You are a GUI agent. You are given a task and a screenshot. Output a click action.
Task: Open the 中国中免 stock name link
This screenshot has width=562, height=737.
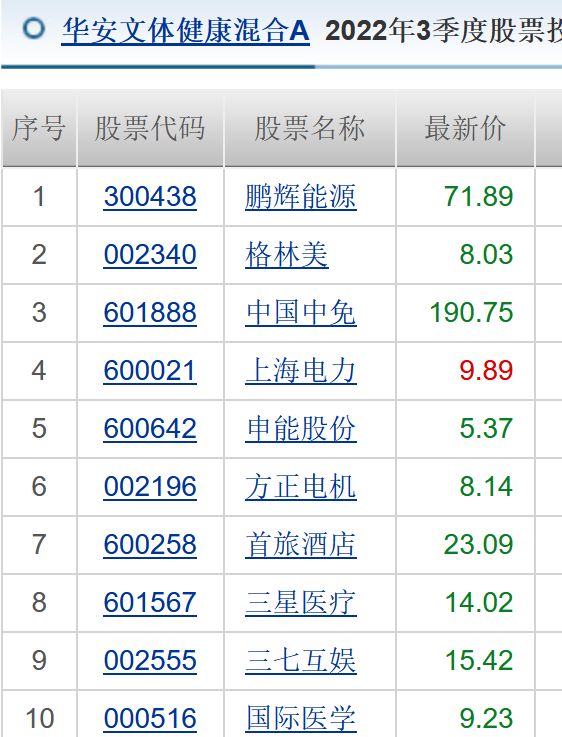[301, 313]
